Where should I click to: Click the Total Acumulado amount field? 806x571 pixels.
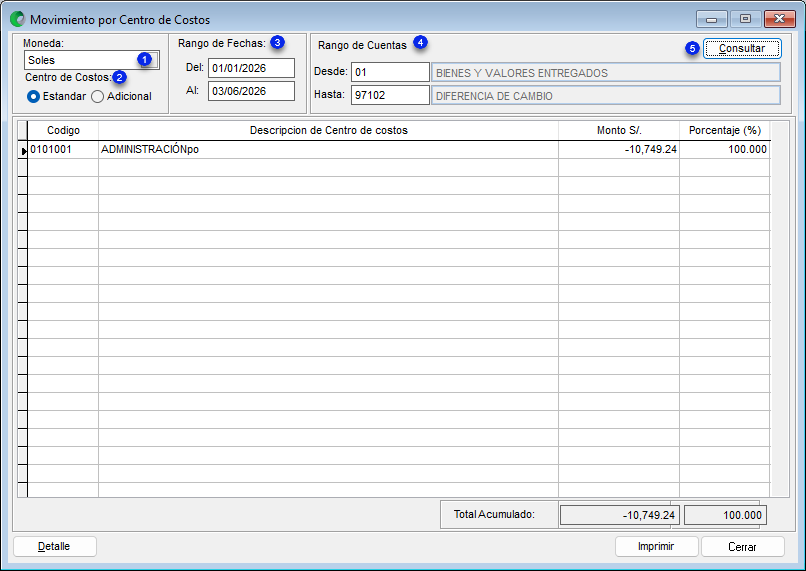click(619, 515)
